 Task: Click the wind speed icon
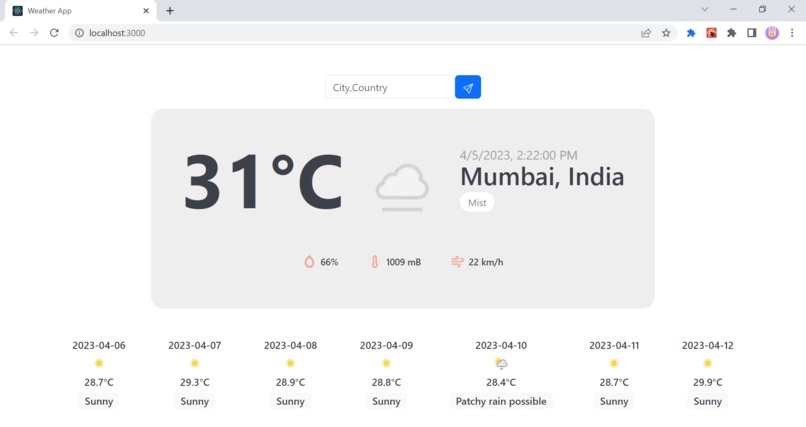pos(457,262)
